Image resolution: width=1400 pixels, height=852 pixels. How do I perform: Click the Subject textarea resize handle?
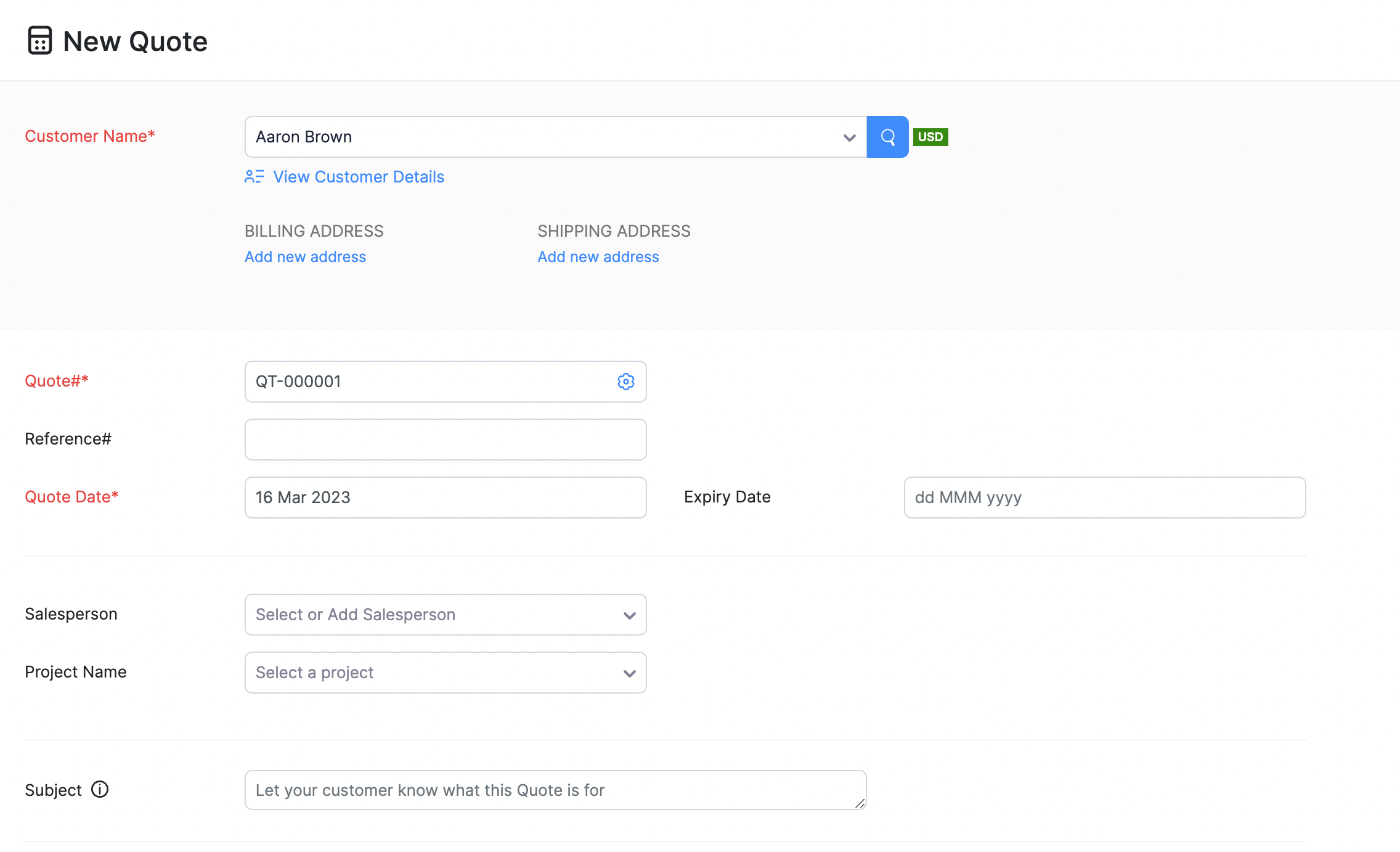point(860,803)
